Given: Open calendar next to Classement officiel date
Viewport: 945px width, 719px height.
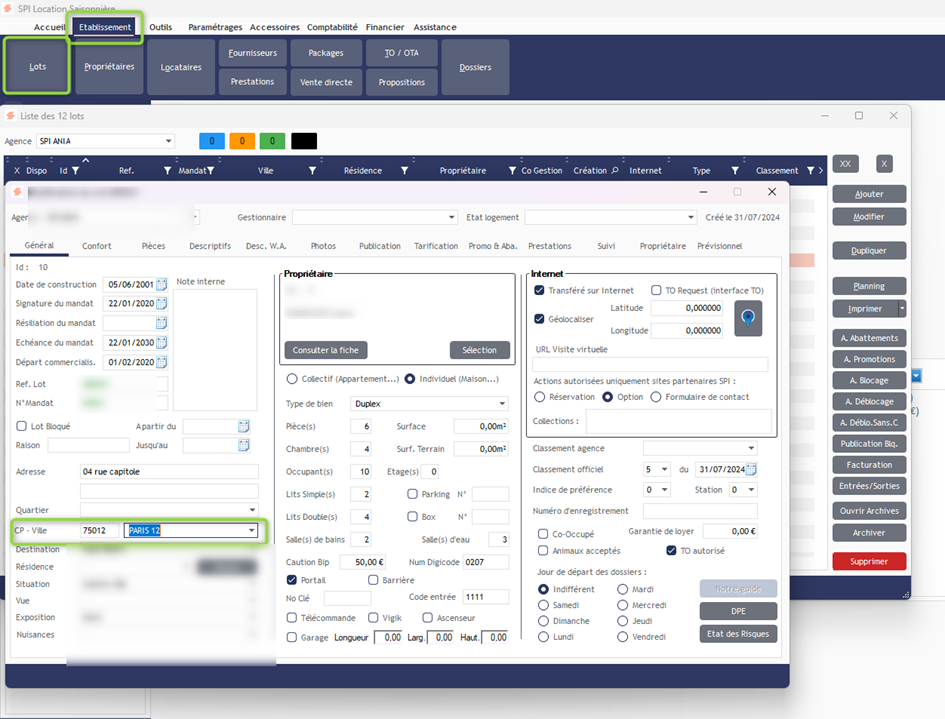Looking at the screenshot, I should (751, 469).
